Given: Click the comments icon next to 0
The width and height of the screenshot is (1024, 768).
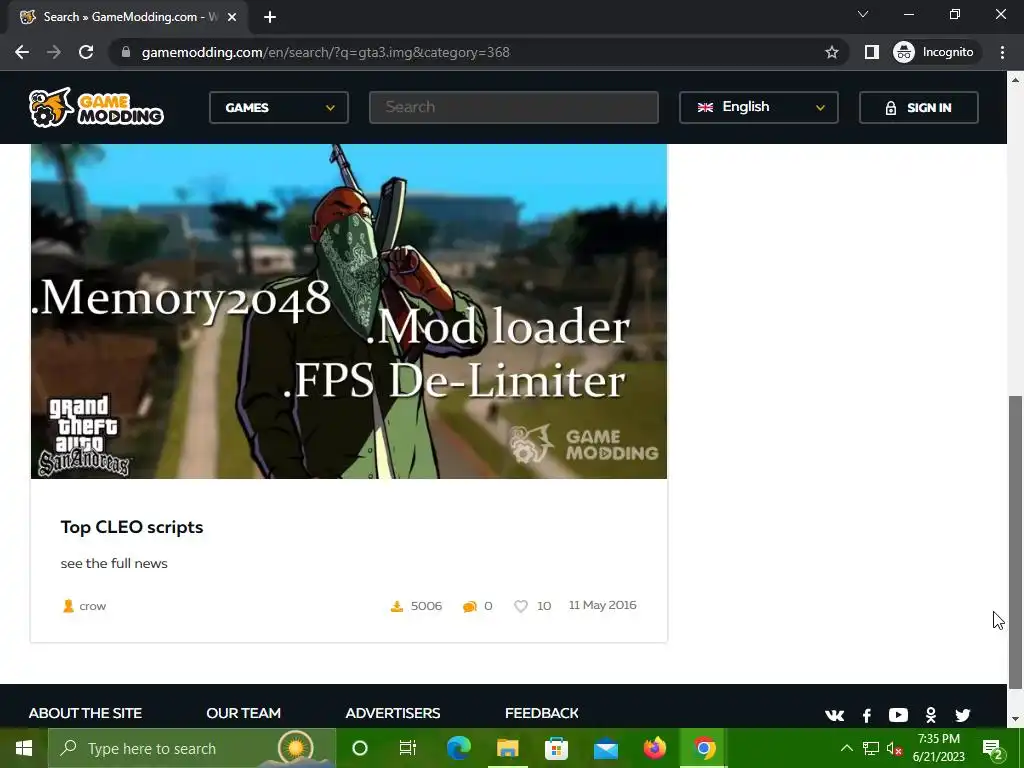Looking at the screenshot, I should point(470,607).
